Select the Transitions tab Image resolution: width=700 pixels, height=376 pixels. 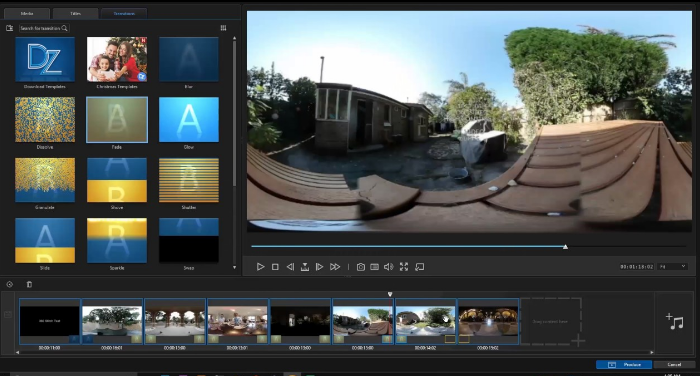pos(124,13)
